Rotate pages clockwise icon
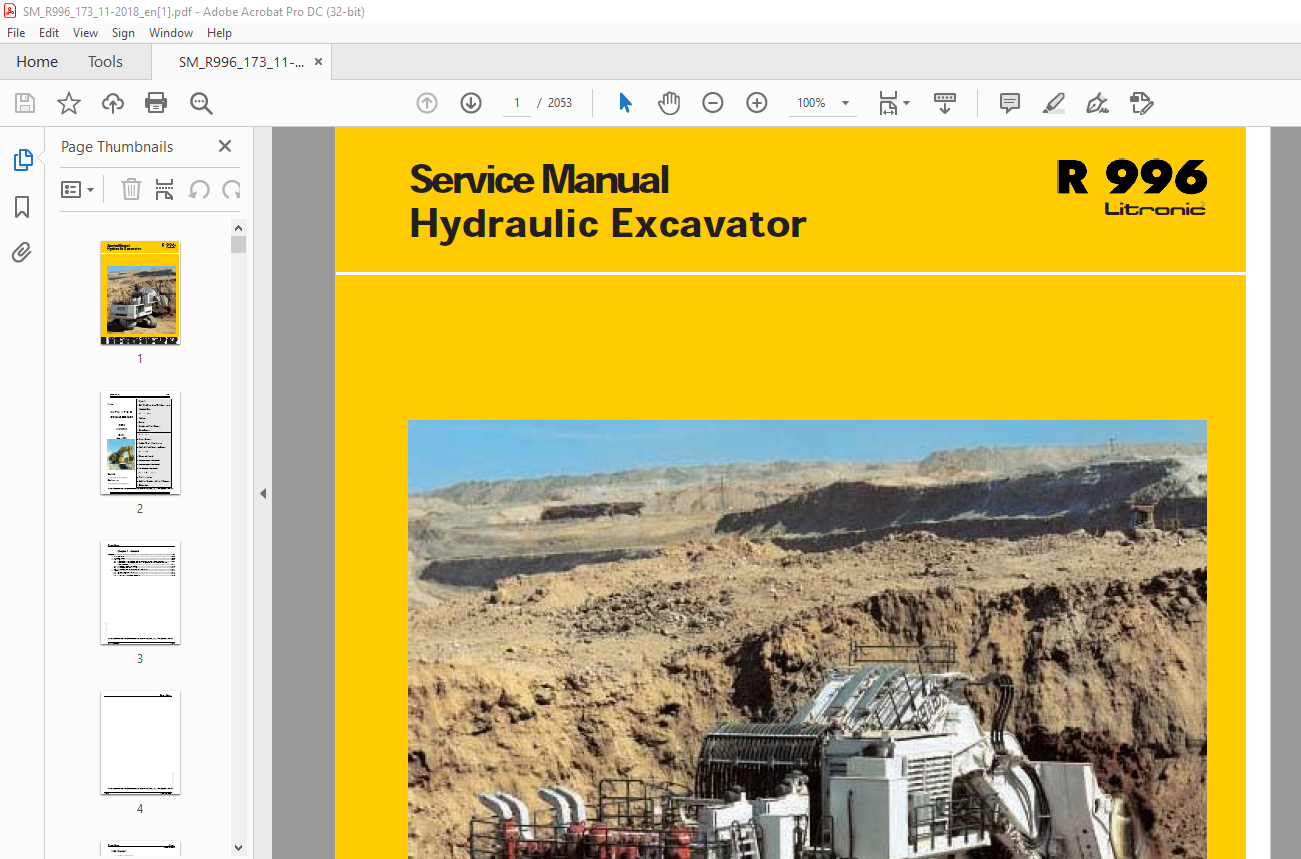Image resolution: width=1301 pixels, height=859 pixels. pos(232,189)
